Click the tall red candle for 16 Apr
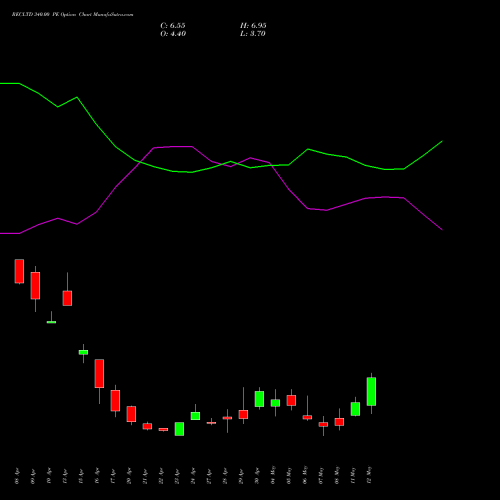This screenshot has height=500, width=500. [99, 374]
